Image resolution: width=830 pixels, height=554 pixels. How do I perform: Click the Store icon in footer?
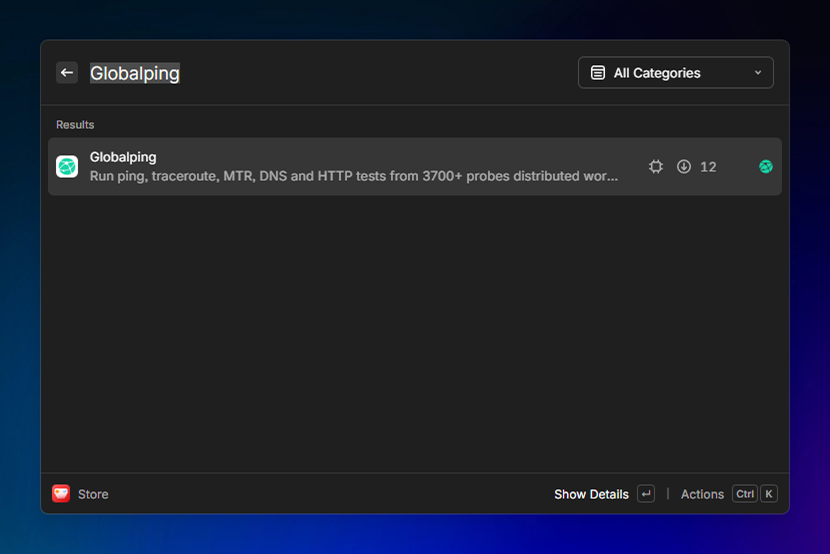61,494
